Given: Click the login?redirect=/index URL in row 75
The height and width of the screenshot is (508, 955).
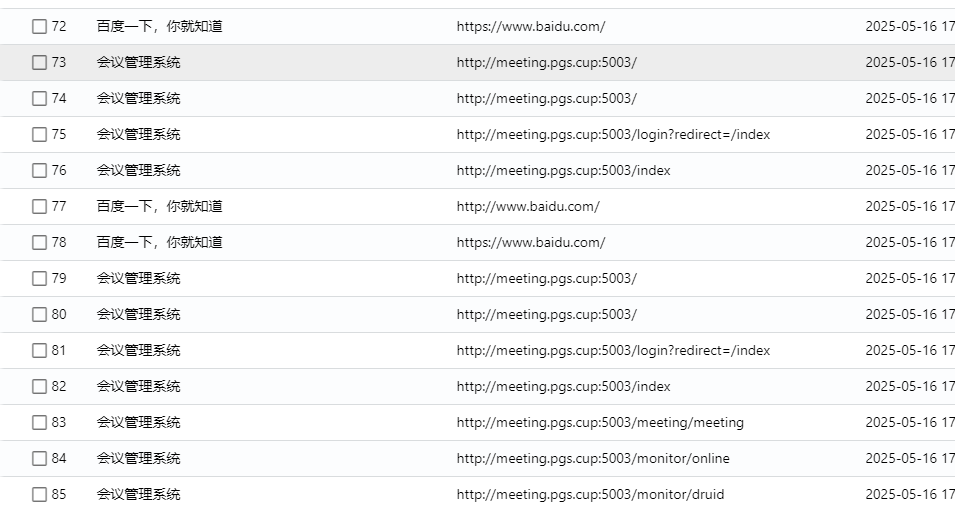Looking at the screenshot, I should pos(613,134).
